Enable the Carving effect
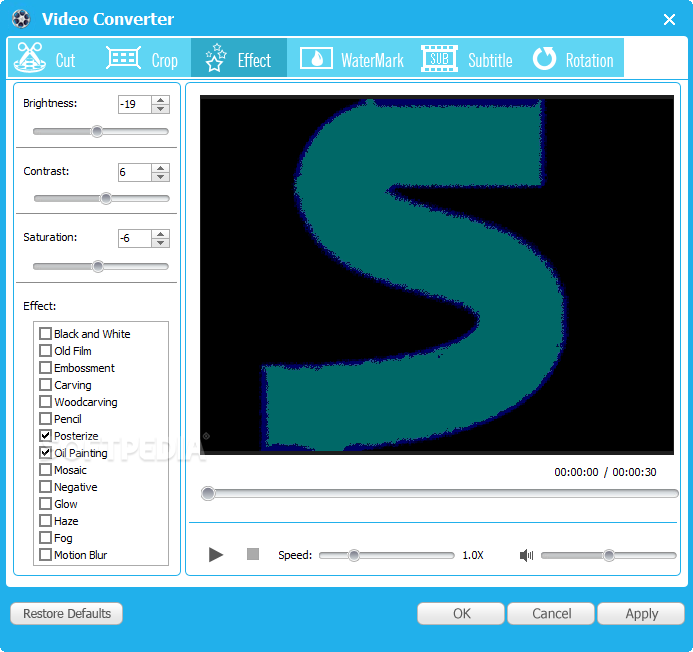The height and width of the screenshot is (652, 693). point(45,385)
